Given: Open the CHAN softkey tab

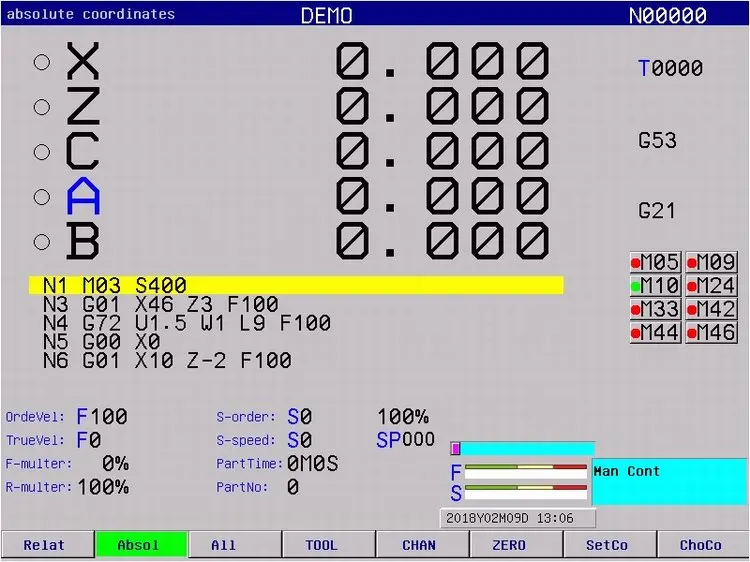Looking at the screenshot, I should (x=420, y=545).
